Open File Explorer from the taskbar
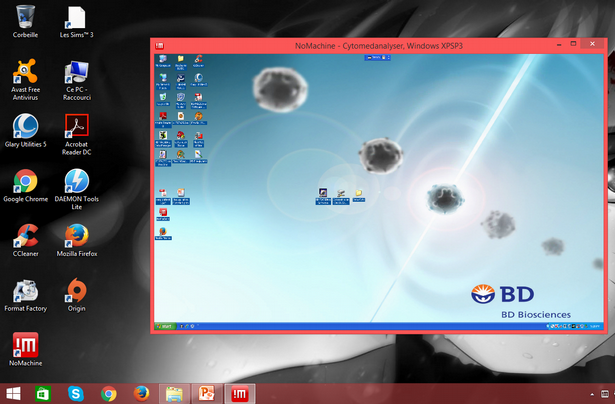615x404 pixels. coord(174,393)
